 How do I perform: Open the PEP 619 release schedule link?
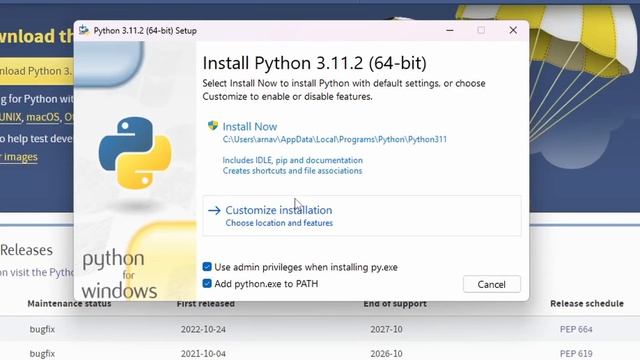tap(576, 353)
